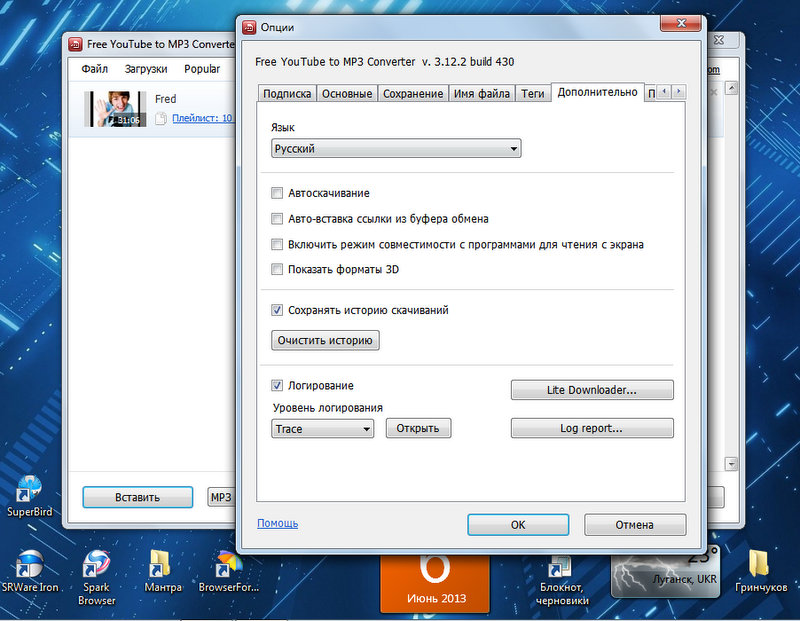Close the Опции dialog
The height and width of the screenshot is (621, 800).
click(681, 23)
